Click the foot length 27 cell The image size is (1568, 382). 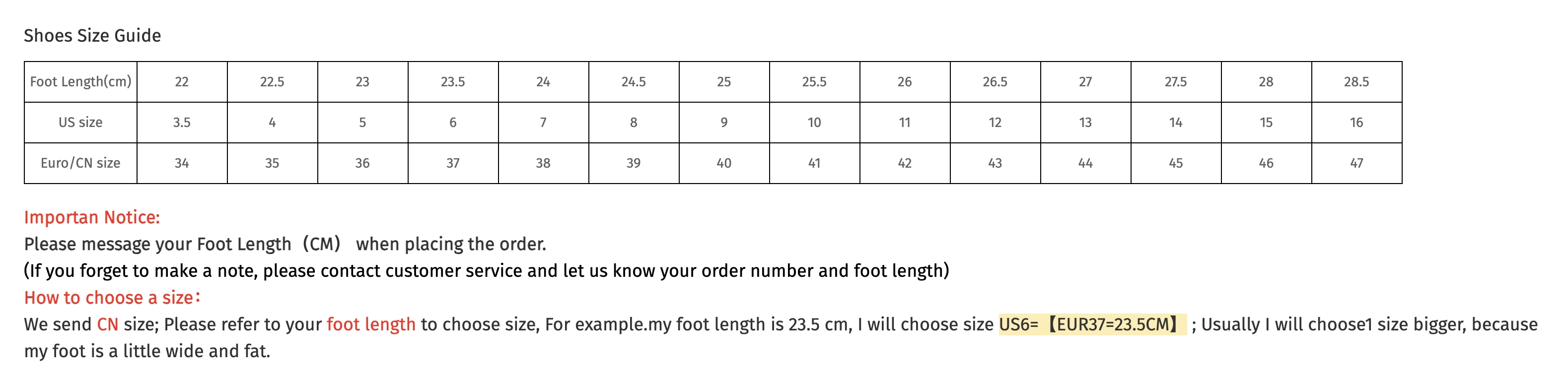(1085, 81)
